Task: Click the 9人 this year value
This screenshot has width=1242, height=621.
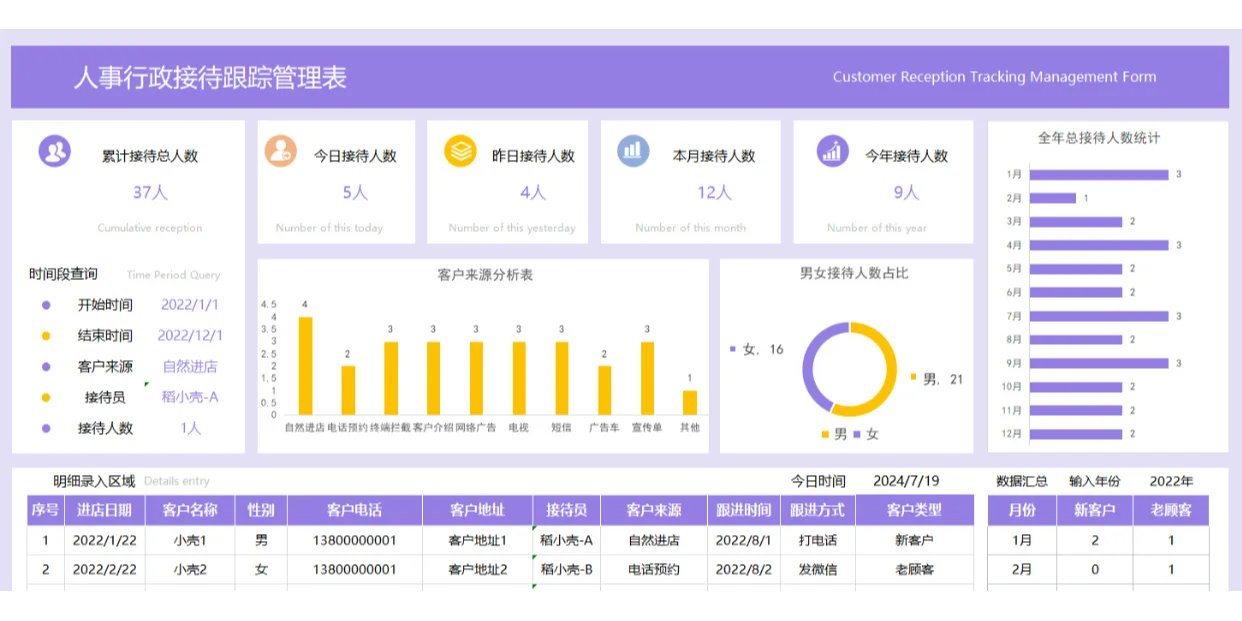Action: (x=906, y=192)
